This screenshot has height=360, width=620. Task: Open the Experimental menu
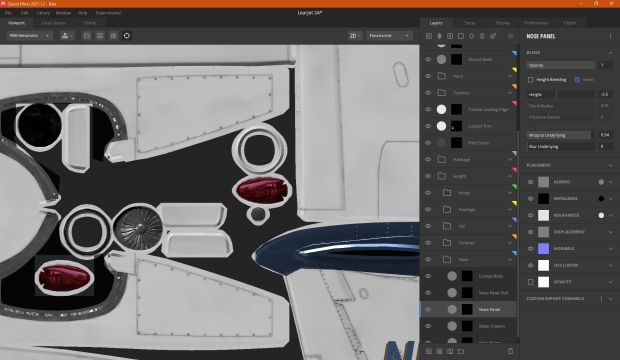(x=108, y=13)
